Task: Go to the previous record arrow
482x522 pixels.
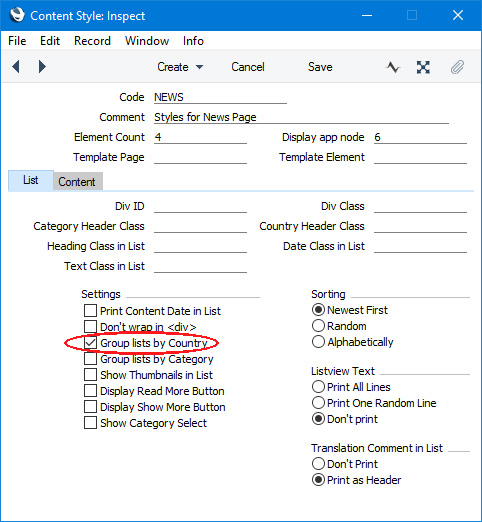Action: point(16,67)
